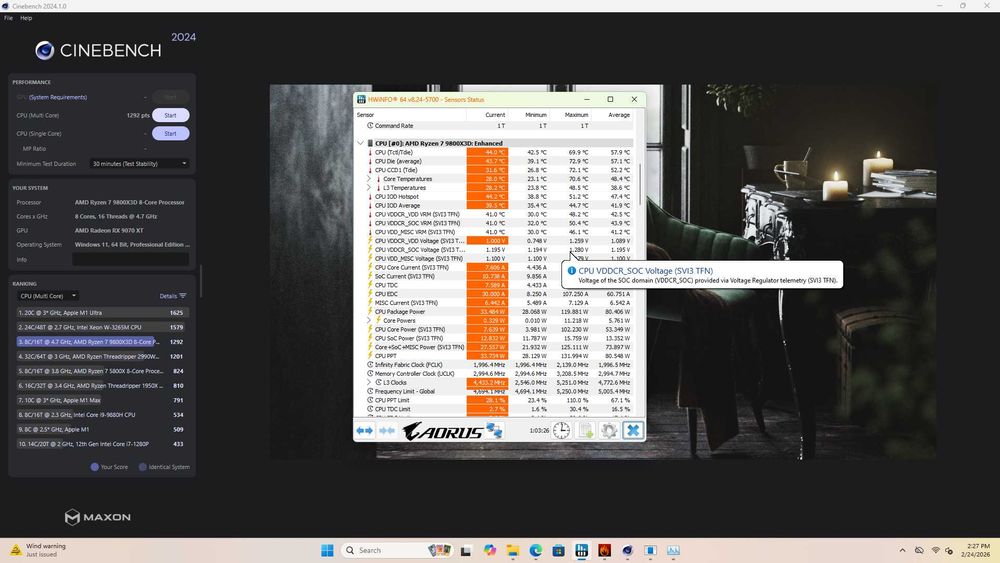Click the Average column header

[x=619, y=115]
